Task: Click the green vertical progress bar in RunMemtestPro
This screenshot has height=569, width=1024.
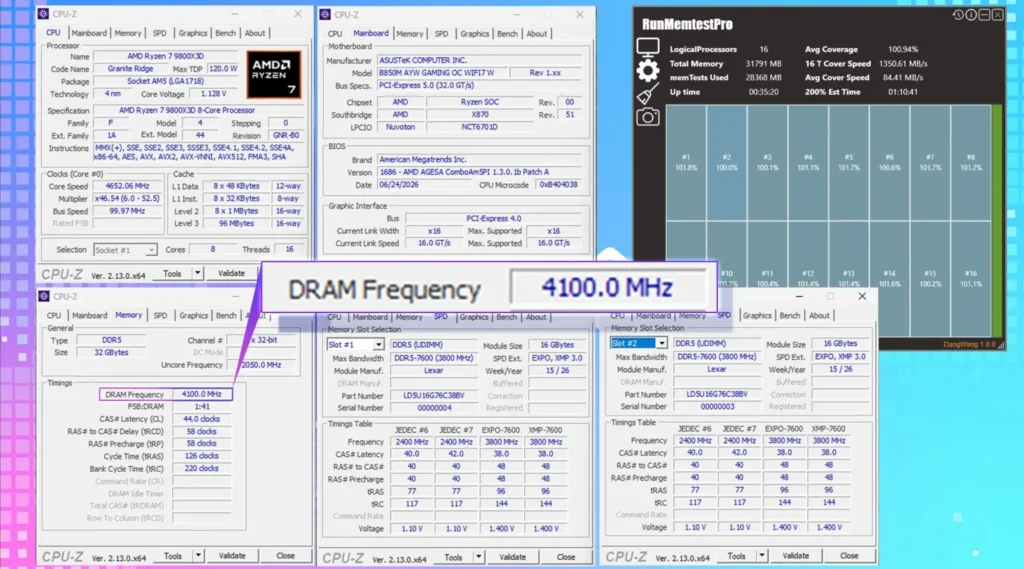Action: 997,221
